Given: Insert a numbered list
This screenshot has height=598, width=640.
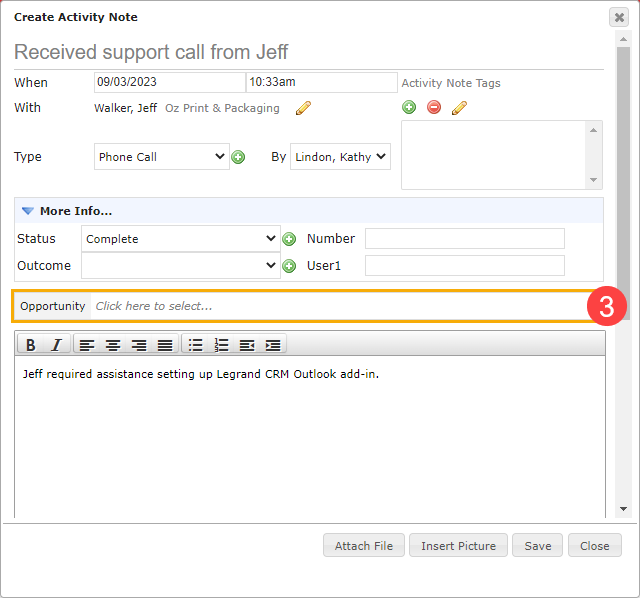Looking at the screenshot, I should point(221,345).
